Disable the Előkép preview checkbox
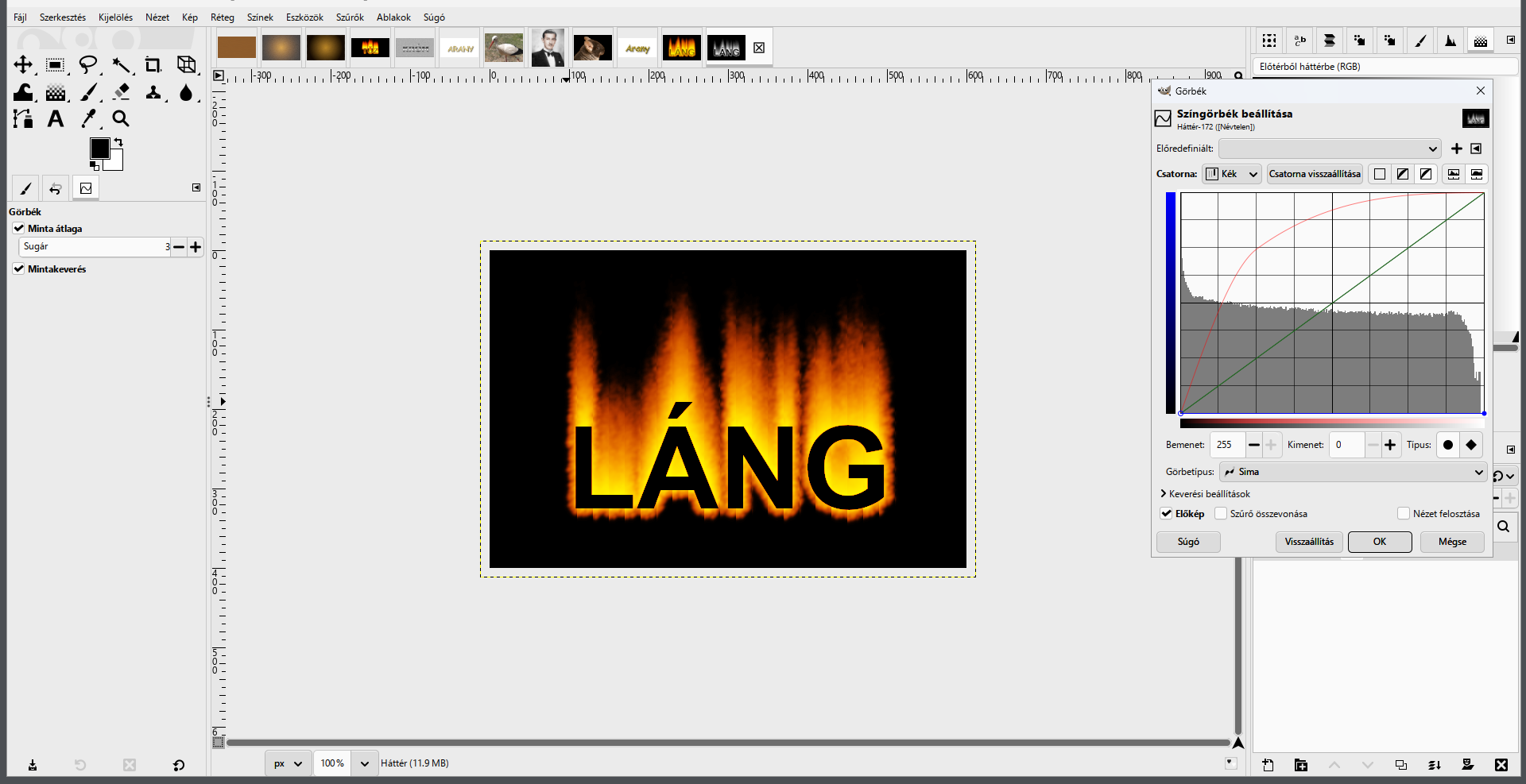The image size is (1526, 784). point(1166,514)
